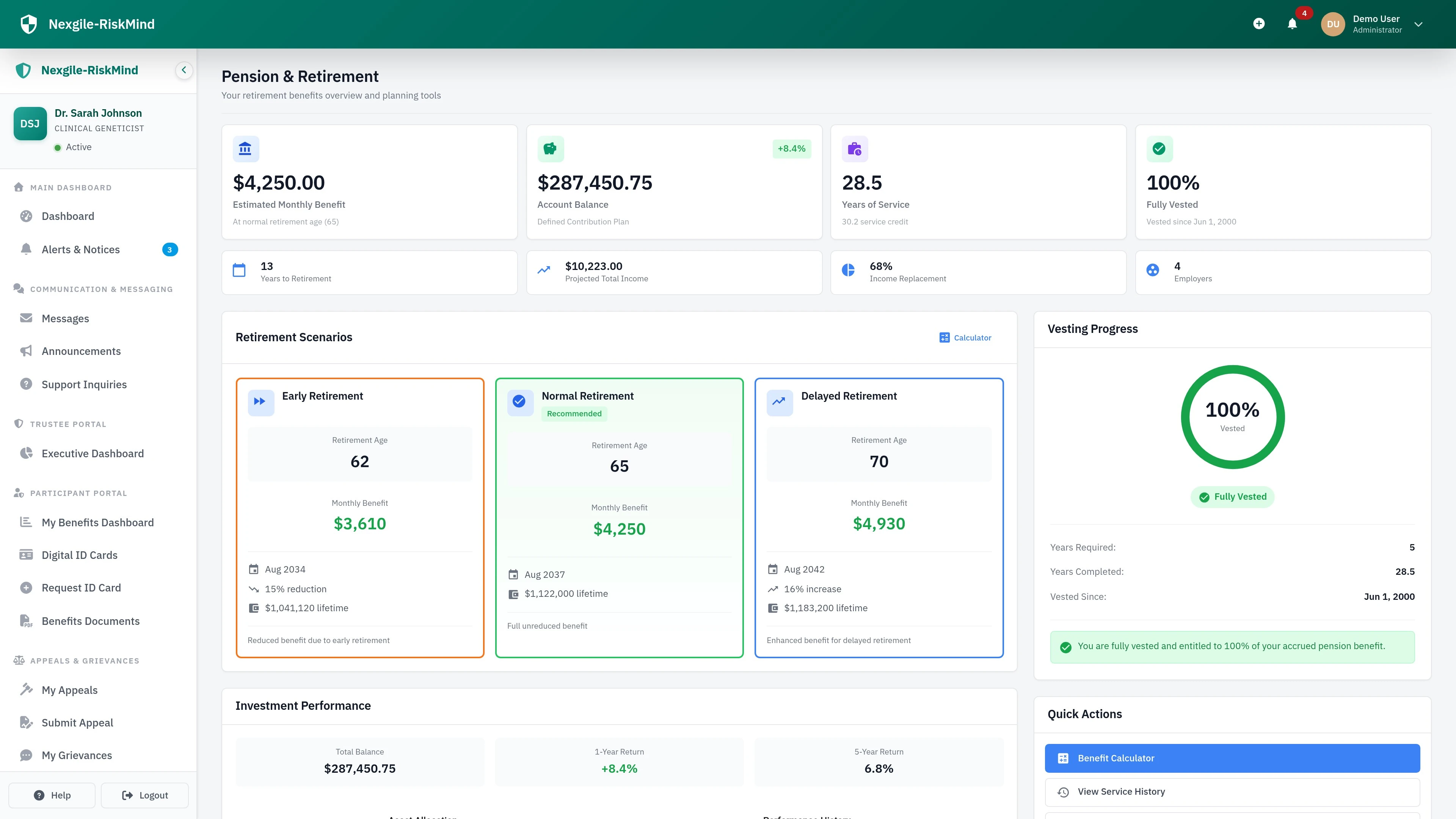Image resolution: width=1456 pixels, height=819 pixels.
Task: Click the plus icon in the top header
Action: click(x=1259, y=24)
